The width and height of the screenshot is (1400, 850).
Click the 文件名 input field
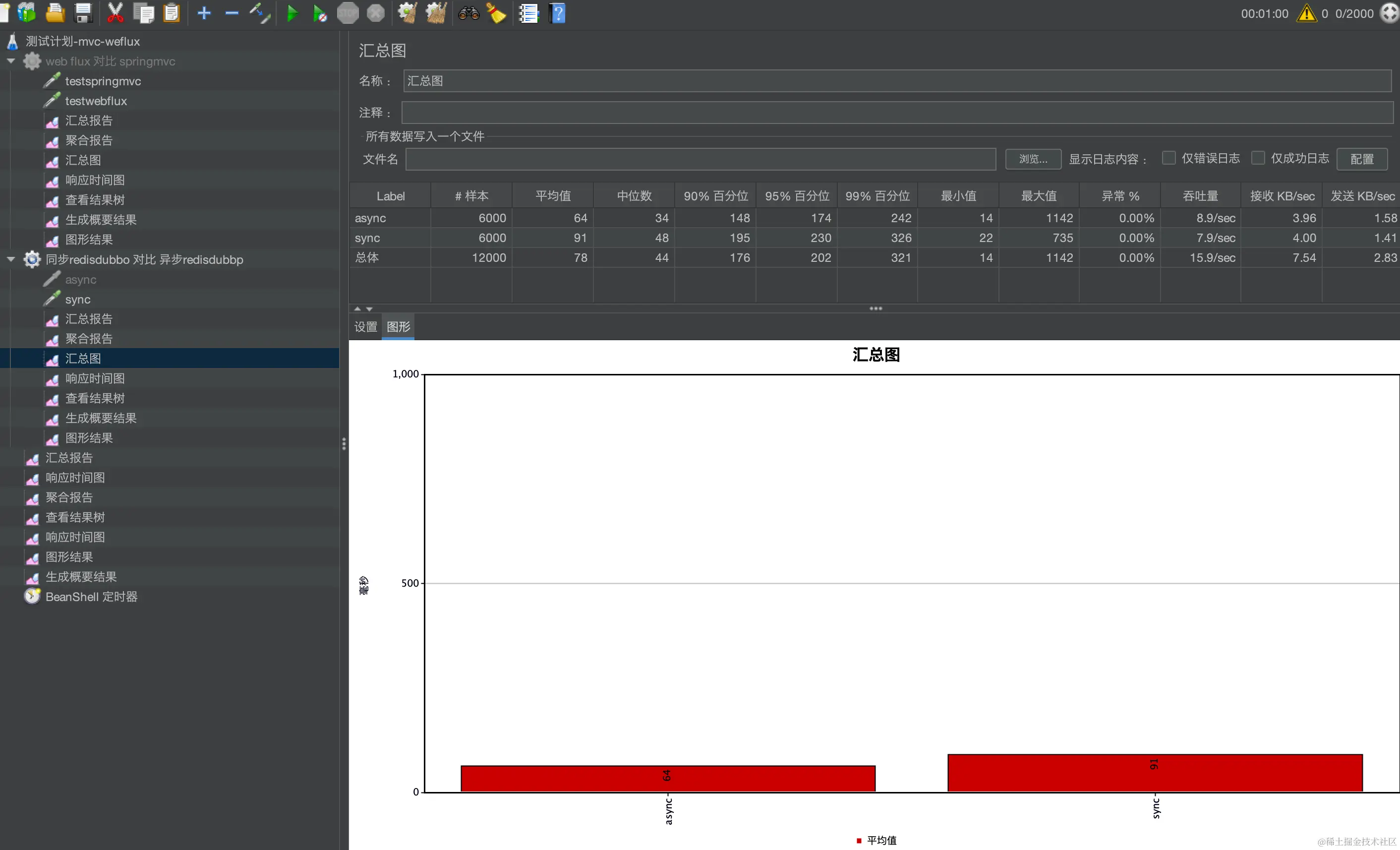[x=700, y=159]
